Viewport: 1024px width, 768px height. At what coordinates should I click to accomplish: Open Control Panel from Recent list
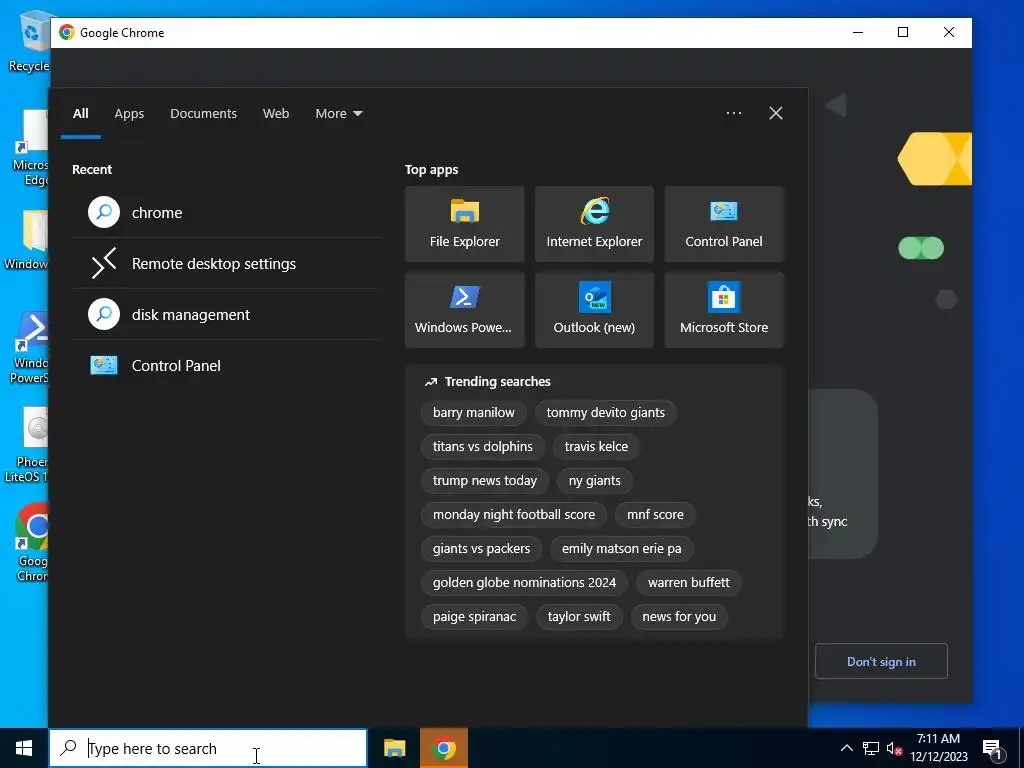[x=226, y=365]
